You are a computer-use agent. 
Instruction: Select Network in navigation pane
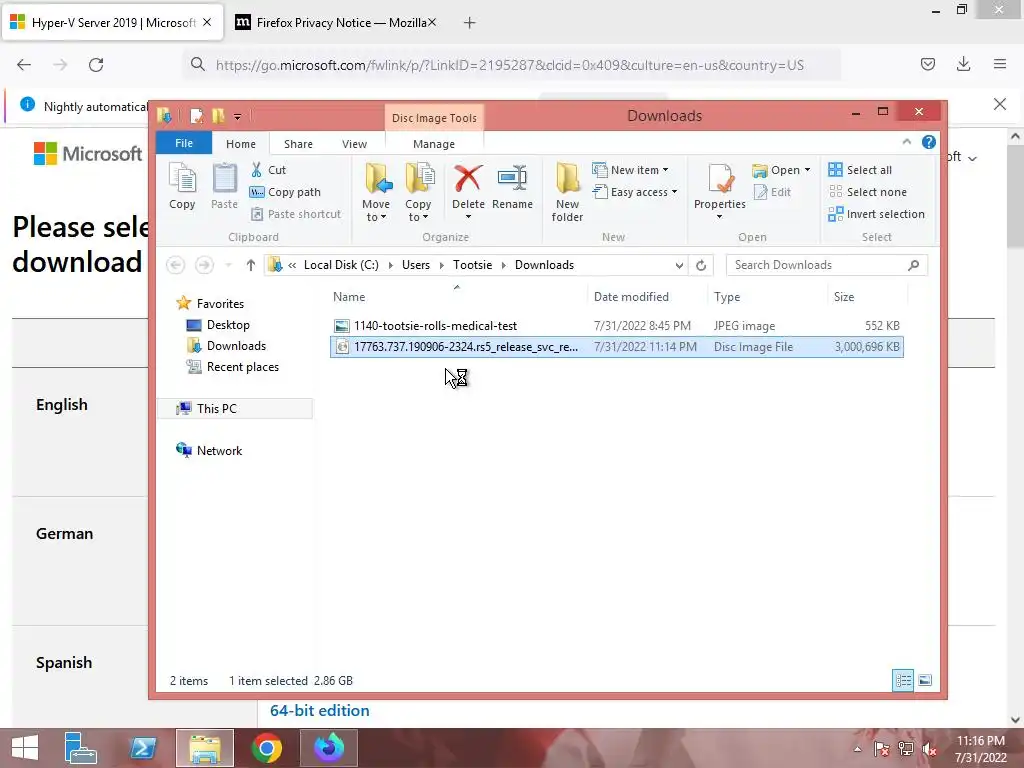[x=219, y=451]
